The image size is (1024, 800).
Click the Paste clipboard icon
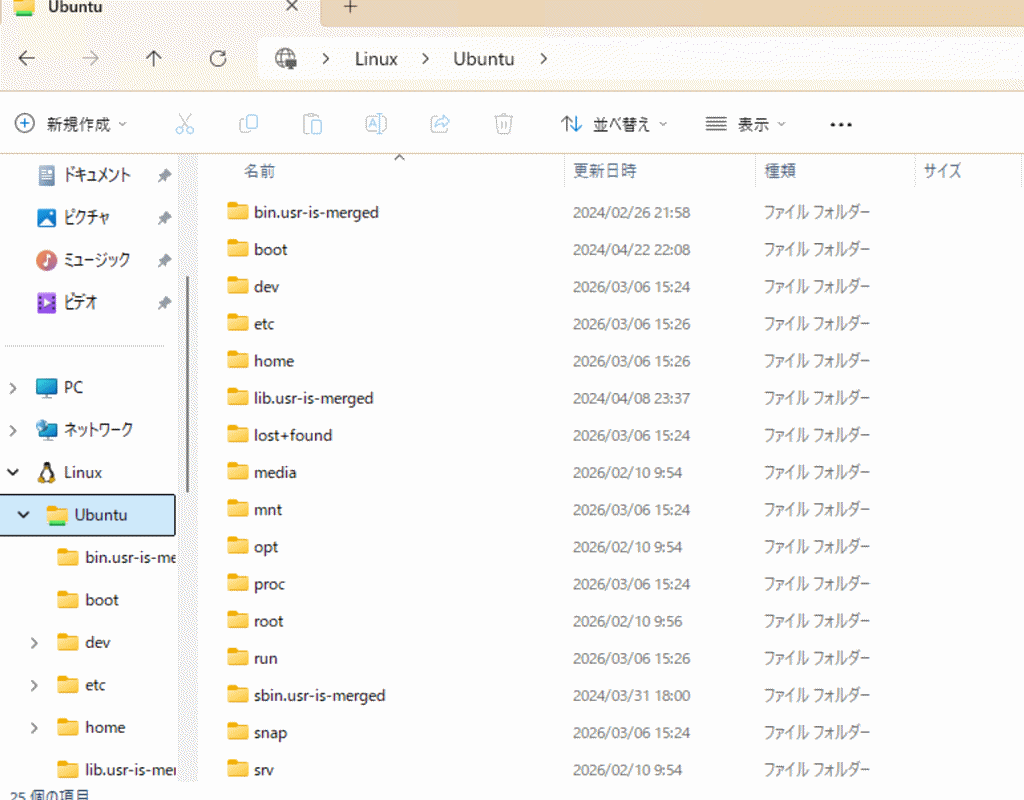tap(312, 124)
